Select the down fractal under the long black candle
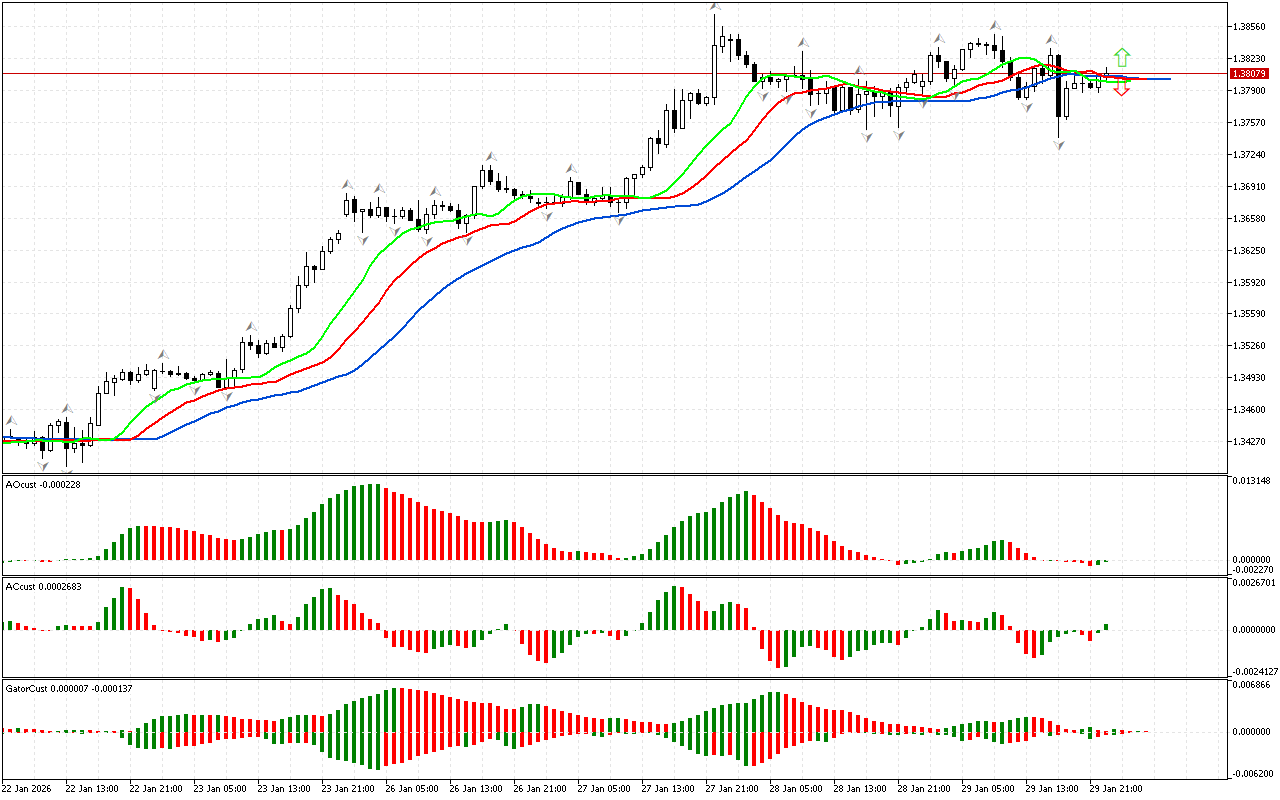This screenshot has width=1280, height=800. tap(1058, 145)
